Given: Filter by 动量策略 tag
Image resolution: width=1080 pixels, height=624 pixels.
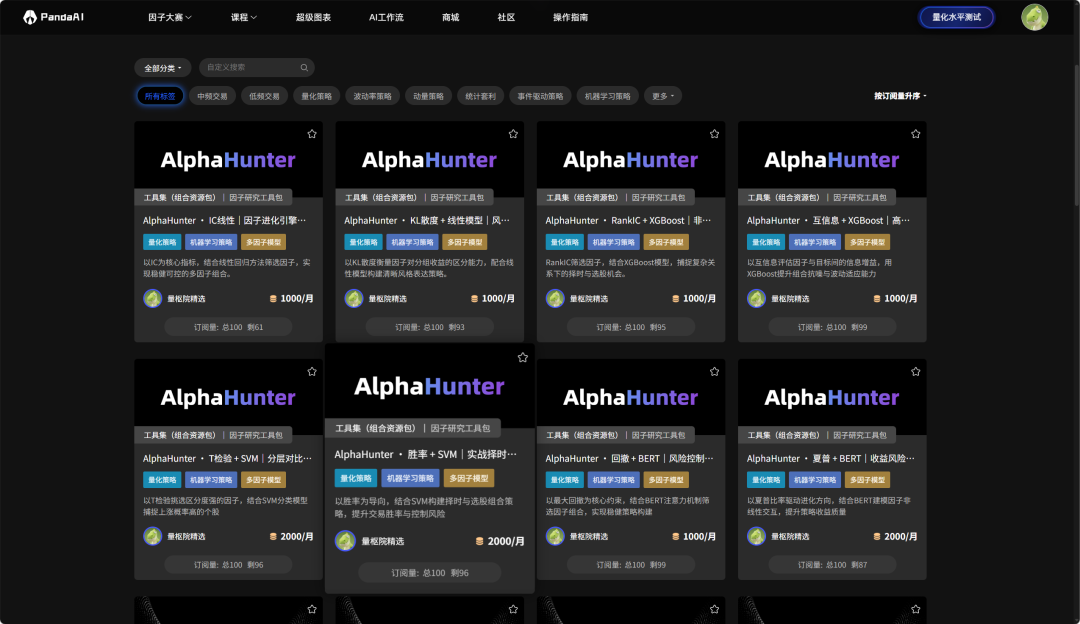Looking at the screenshot, I should click(x=428, y=96).
